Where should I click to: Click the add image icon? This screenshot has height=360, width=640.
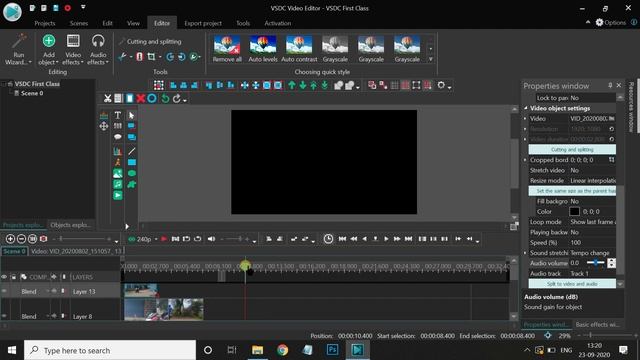[x=118, y=173]
